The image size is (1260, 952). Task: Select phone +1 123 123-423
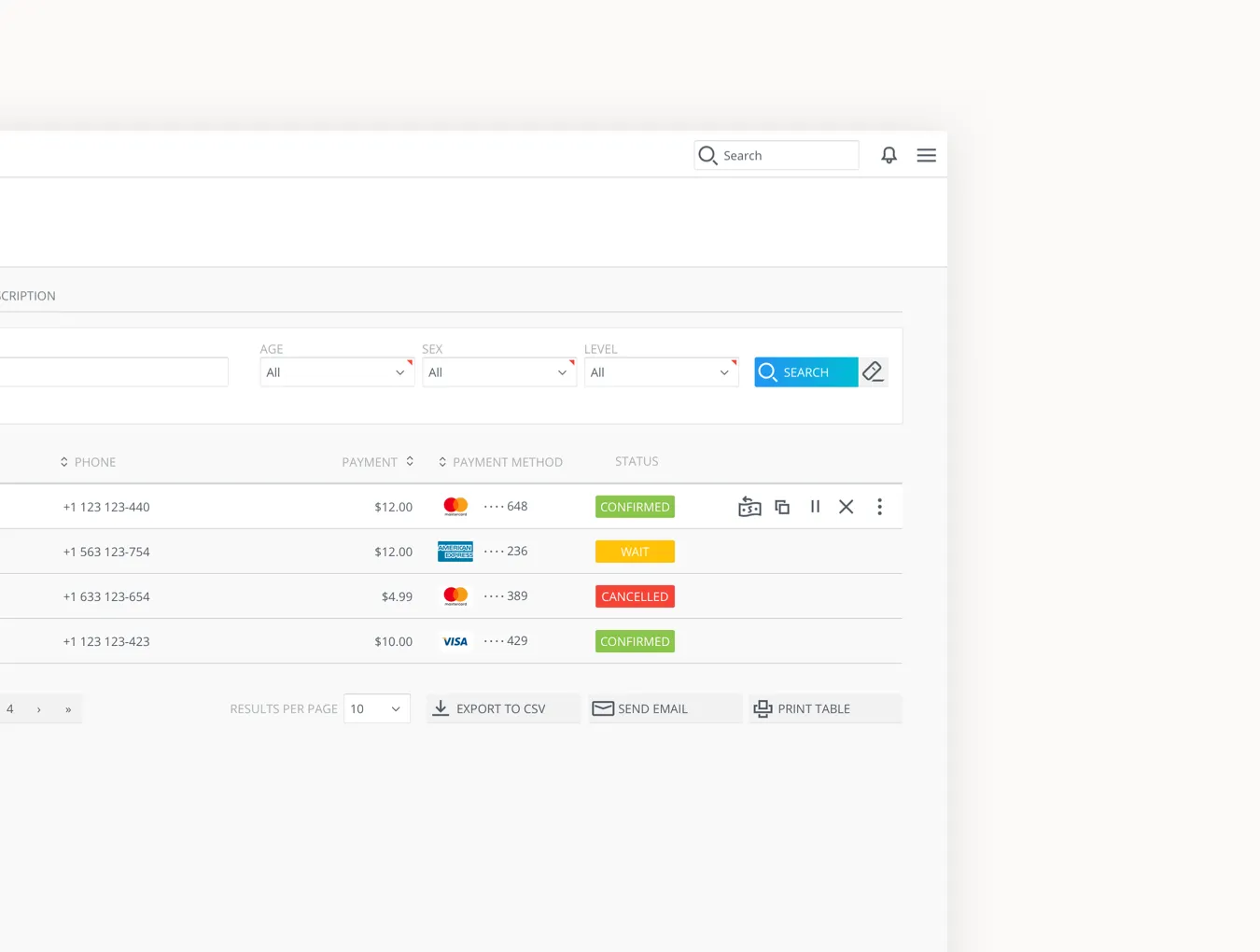click(106, 641)
